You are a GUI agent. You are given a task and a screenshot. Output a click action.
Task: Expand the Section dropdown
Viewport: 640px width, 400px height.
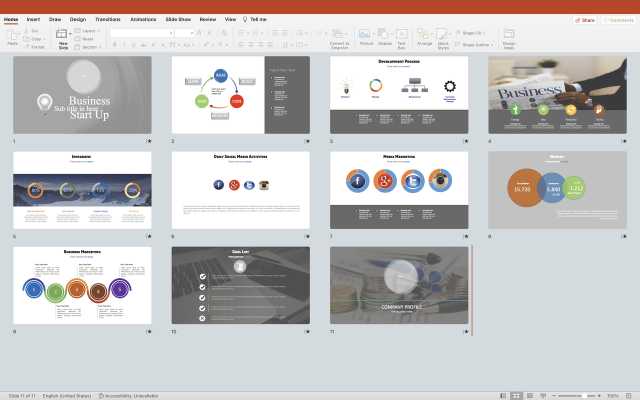(x=90, y=46)
